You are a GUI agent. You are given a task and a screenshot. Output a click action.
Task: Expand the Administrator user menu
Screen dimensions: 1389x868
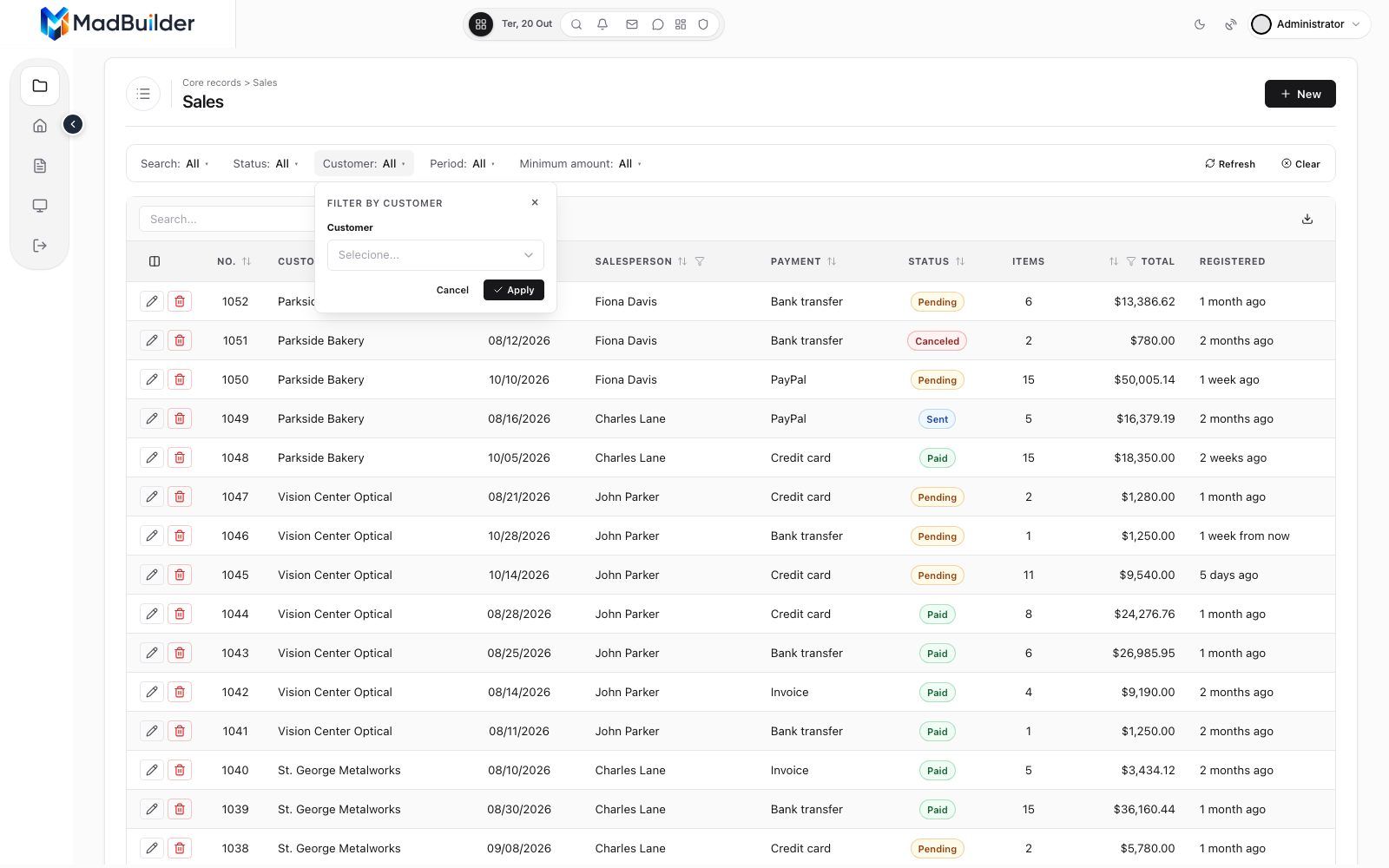pos(1309,24)
